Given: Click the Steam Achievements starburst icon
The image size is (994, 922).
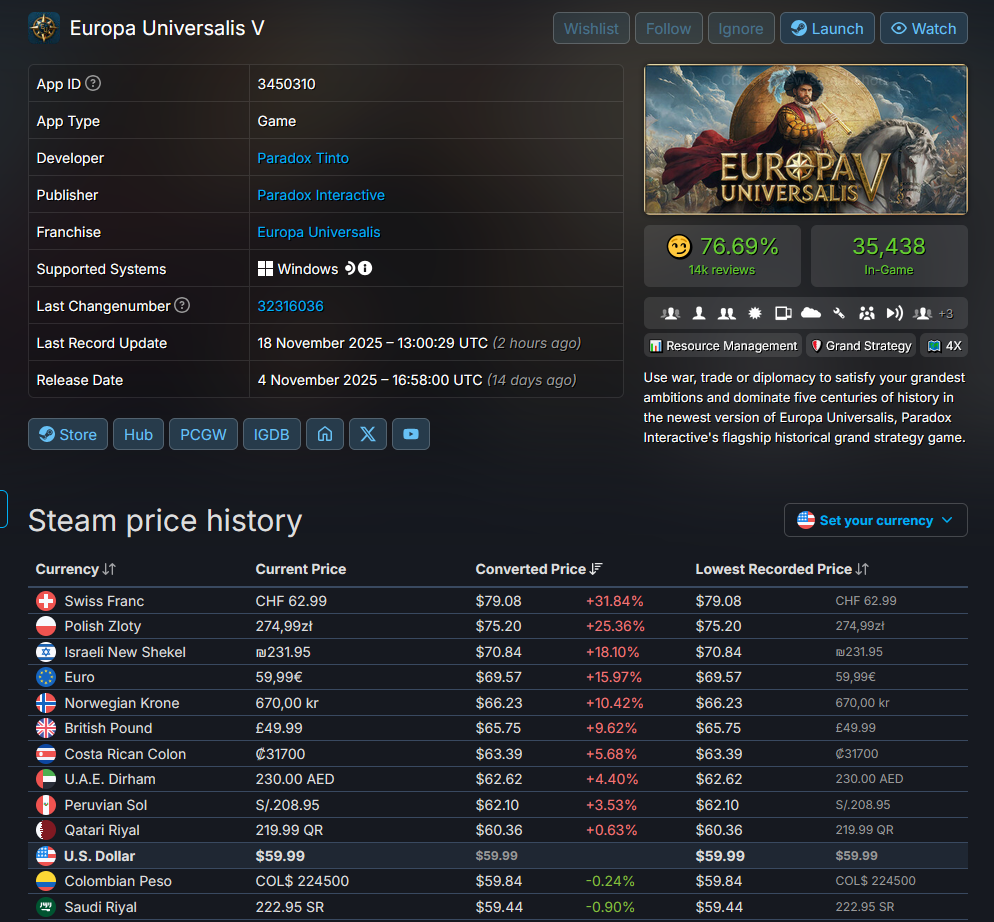Looking at the screenshot, I should 755,313.
